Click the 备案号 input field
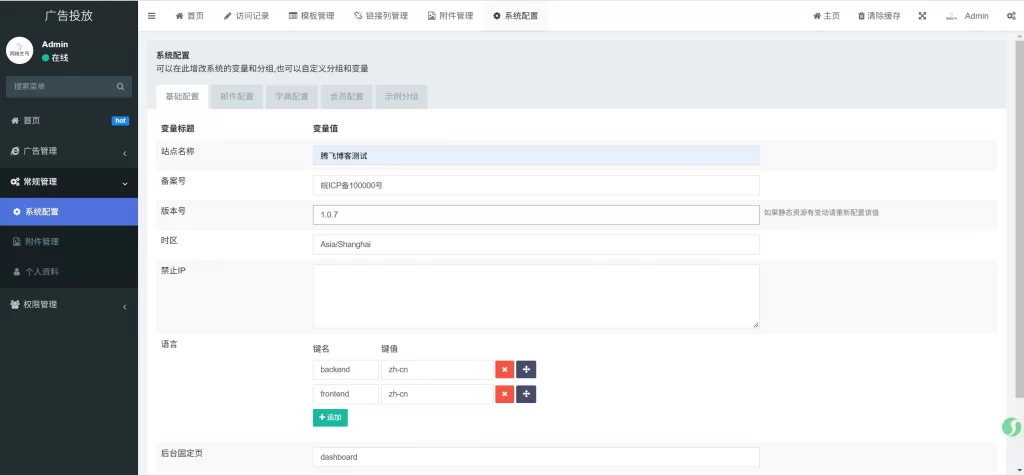 point(536,186)
